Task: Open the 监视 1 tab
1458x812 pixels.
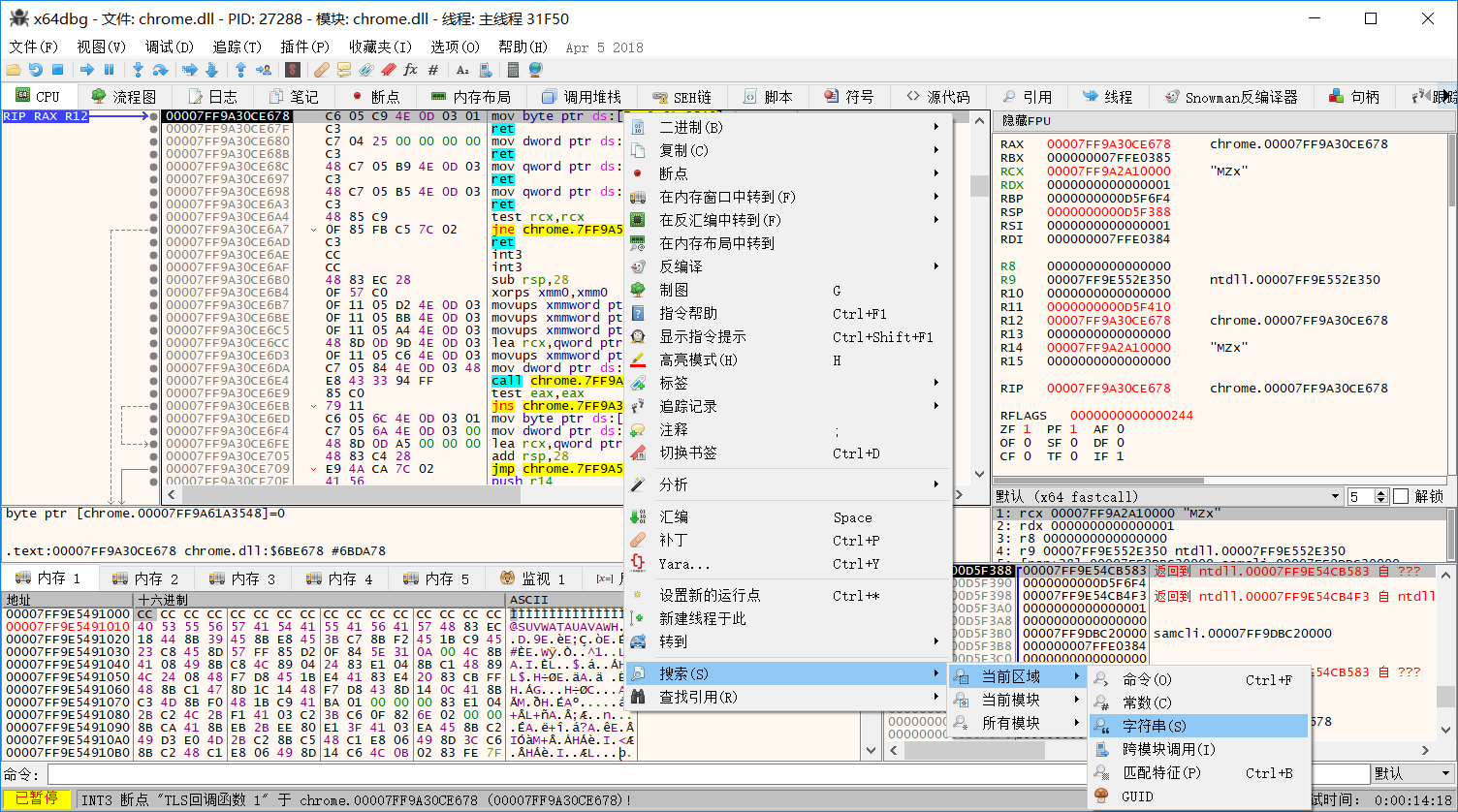Action: 533,578
